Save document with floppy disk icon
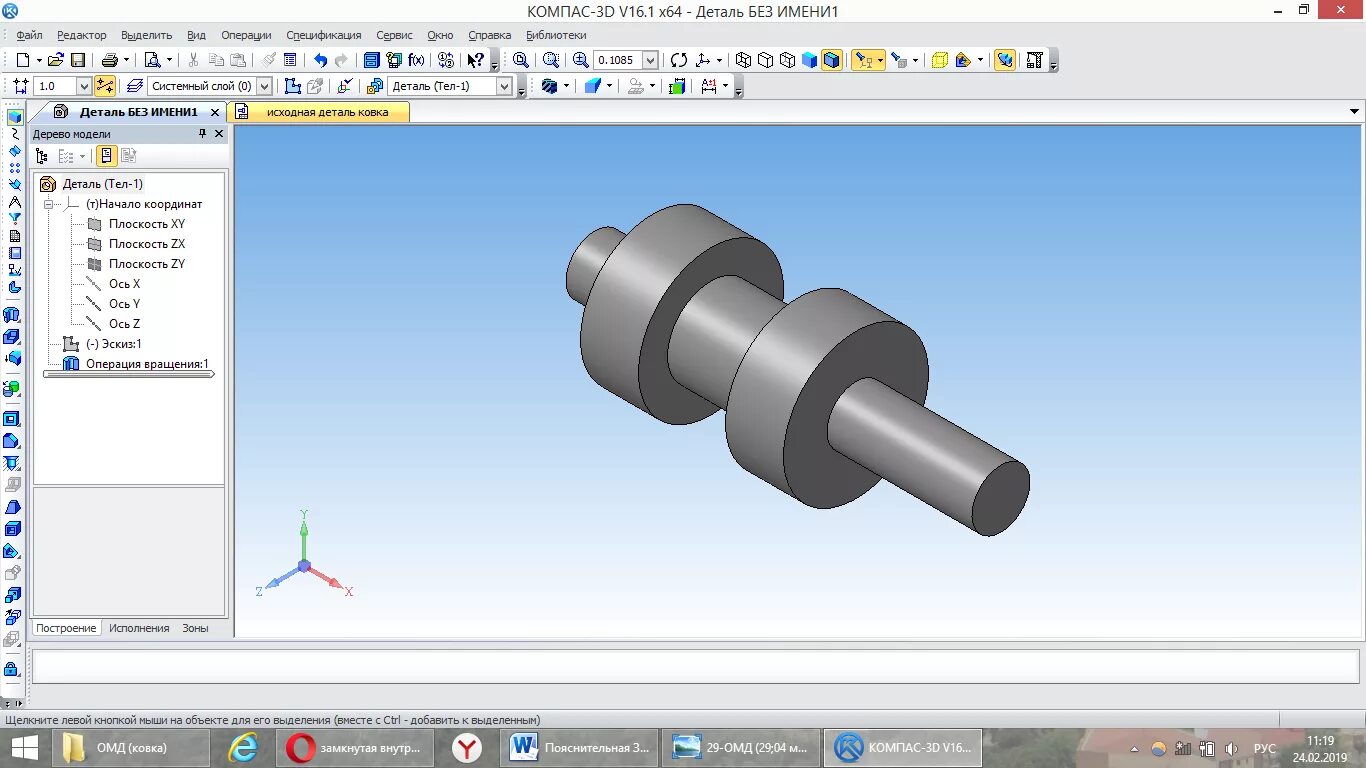 tap(77, 60)
